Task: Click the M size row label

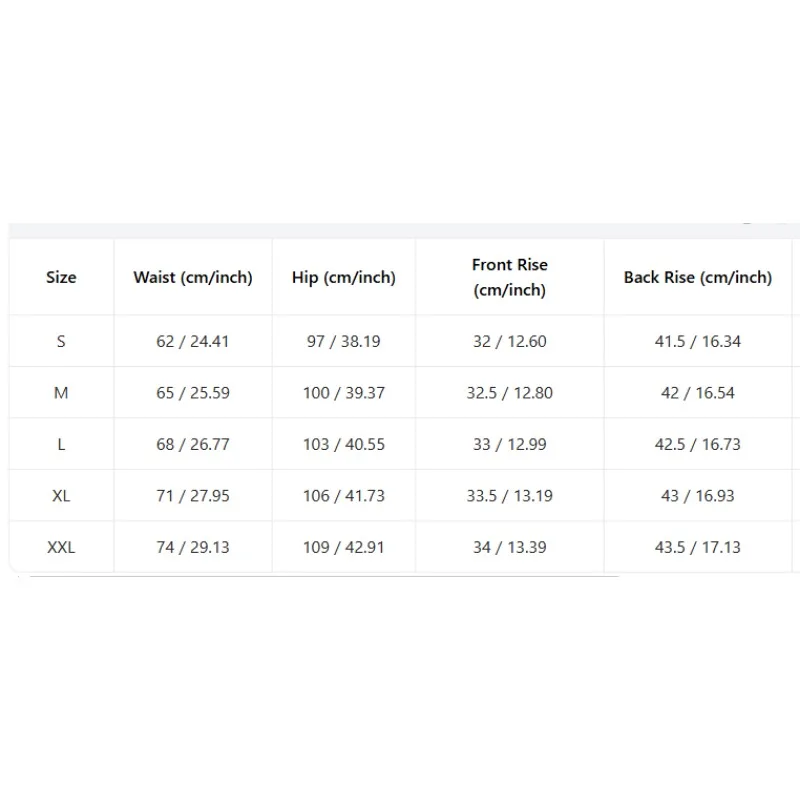Action: [x=61, y=392]
